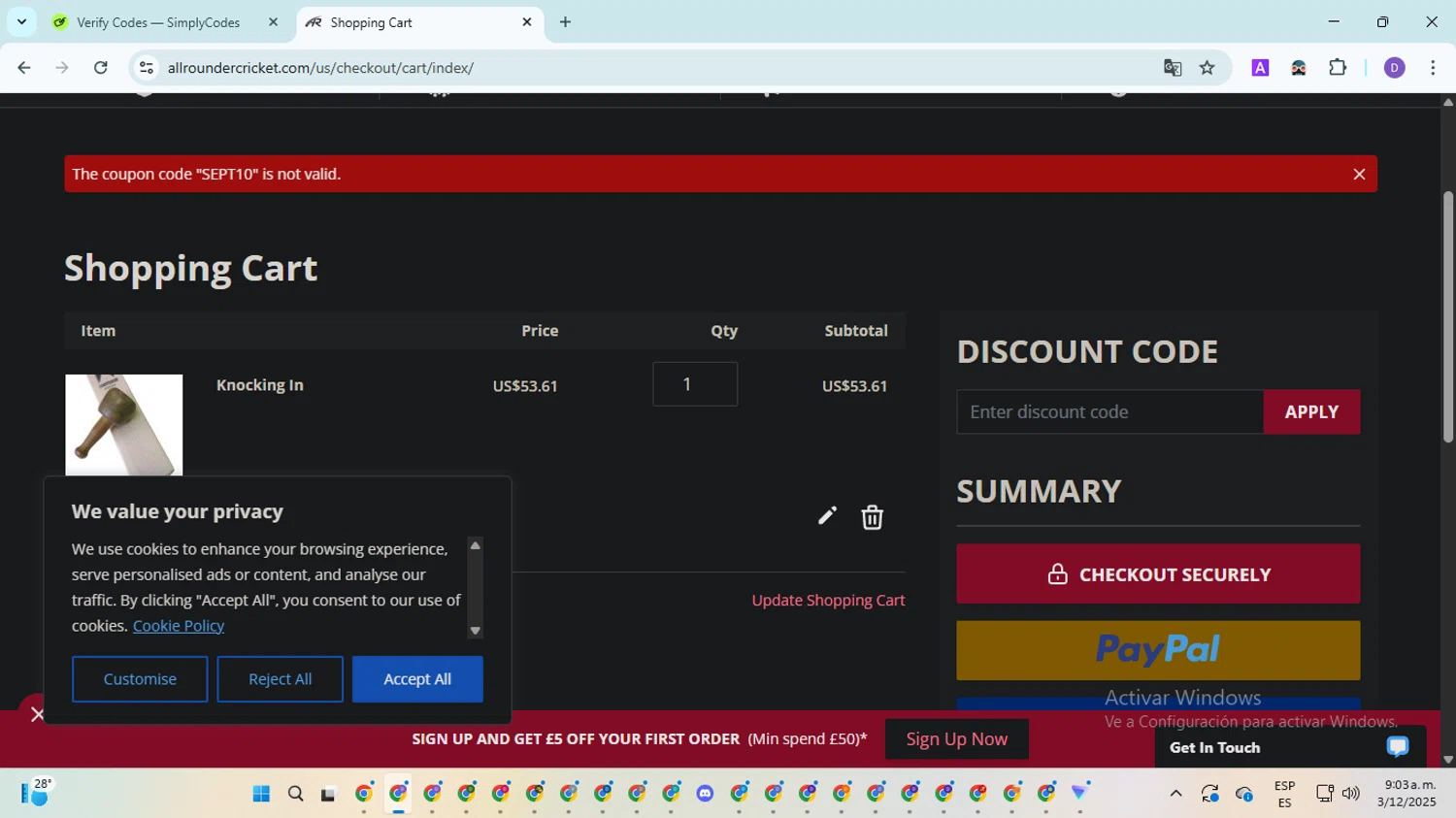
Task: Open a new browser tab
Action: coord(565,22)
